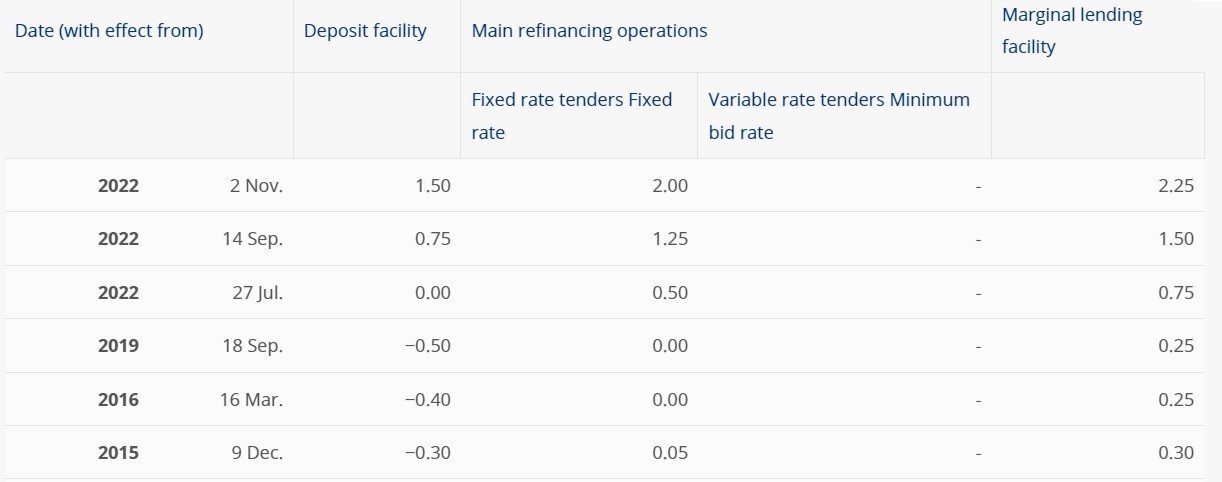The height and width of the screenshot is (482, 1222).
Task: Click the −0.50 deposit facility value
Action: pos(427,346)
